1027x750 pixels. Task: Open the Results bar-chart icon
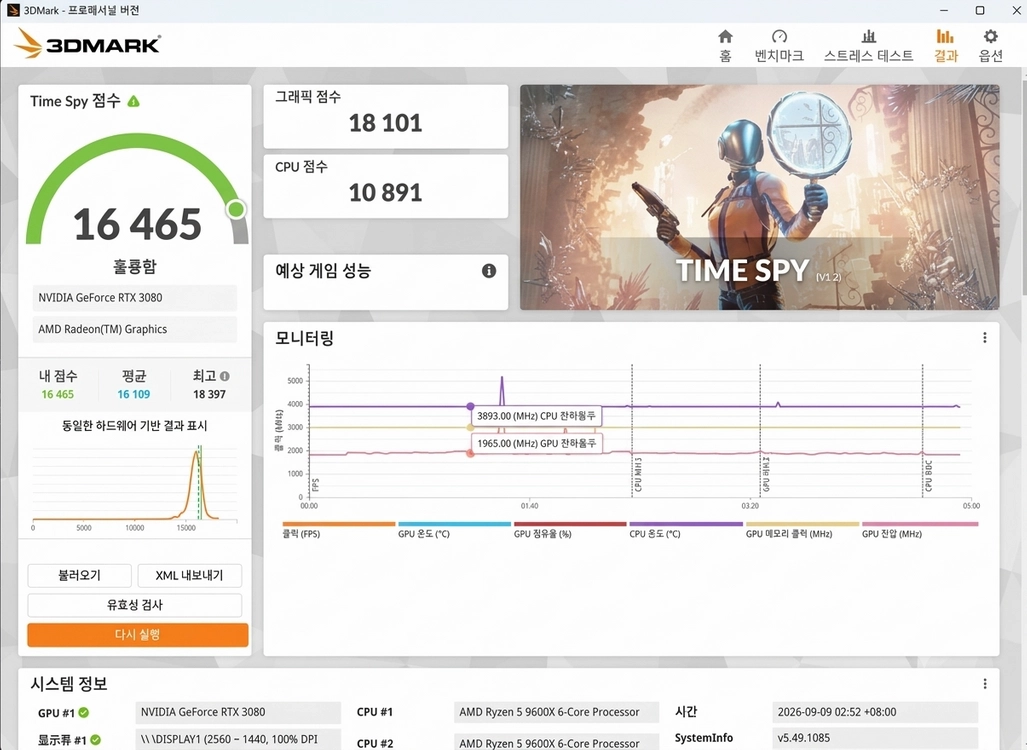point(945,36)
